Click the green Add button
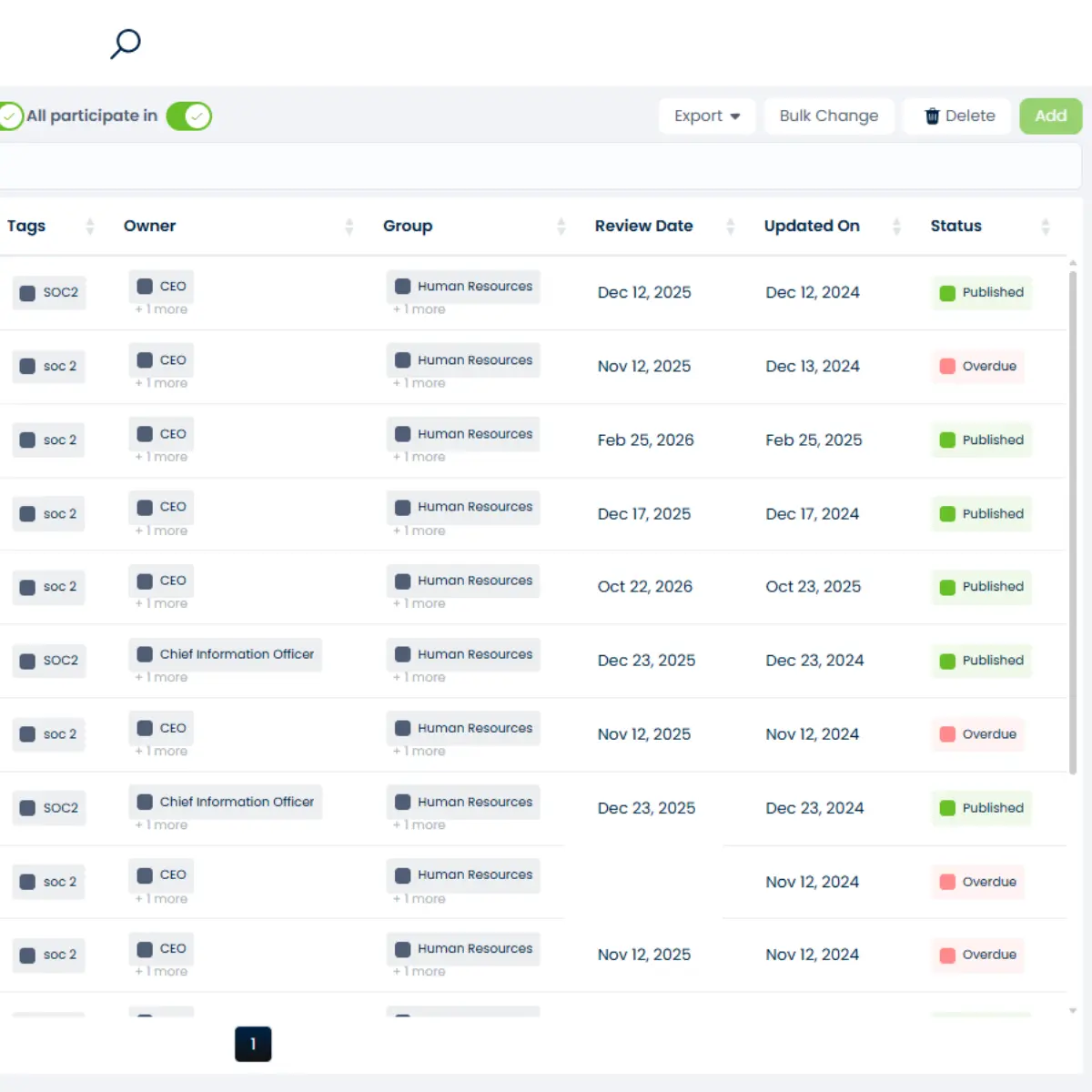This screenshot has width=1092, height=1092. tap(1051, 116)
